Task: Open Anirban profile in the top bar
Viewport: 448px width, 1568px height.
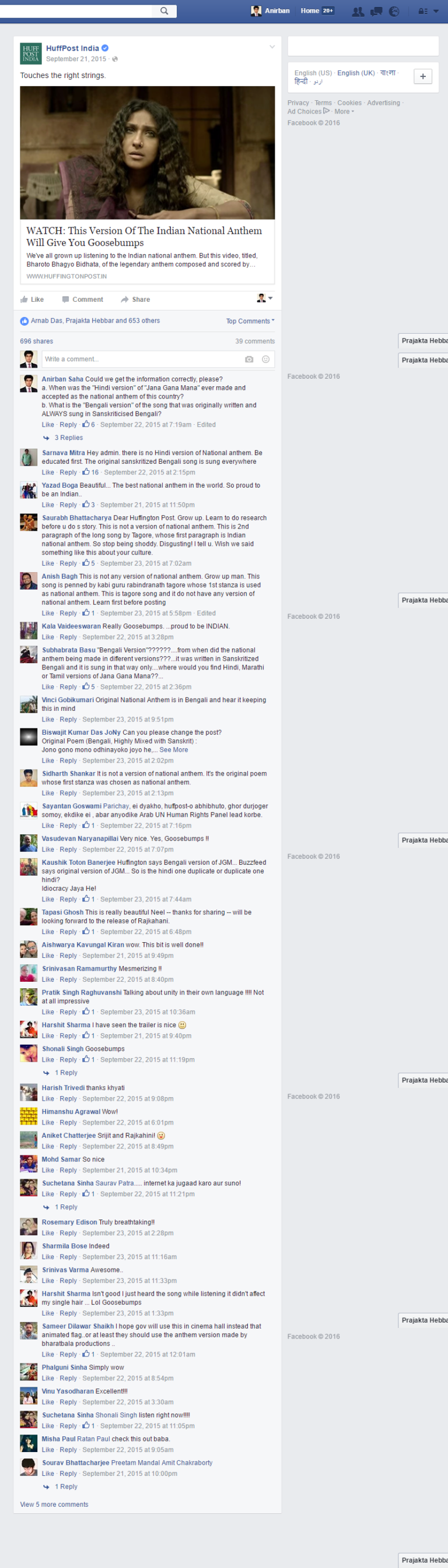Action: coord(271,11)
